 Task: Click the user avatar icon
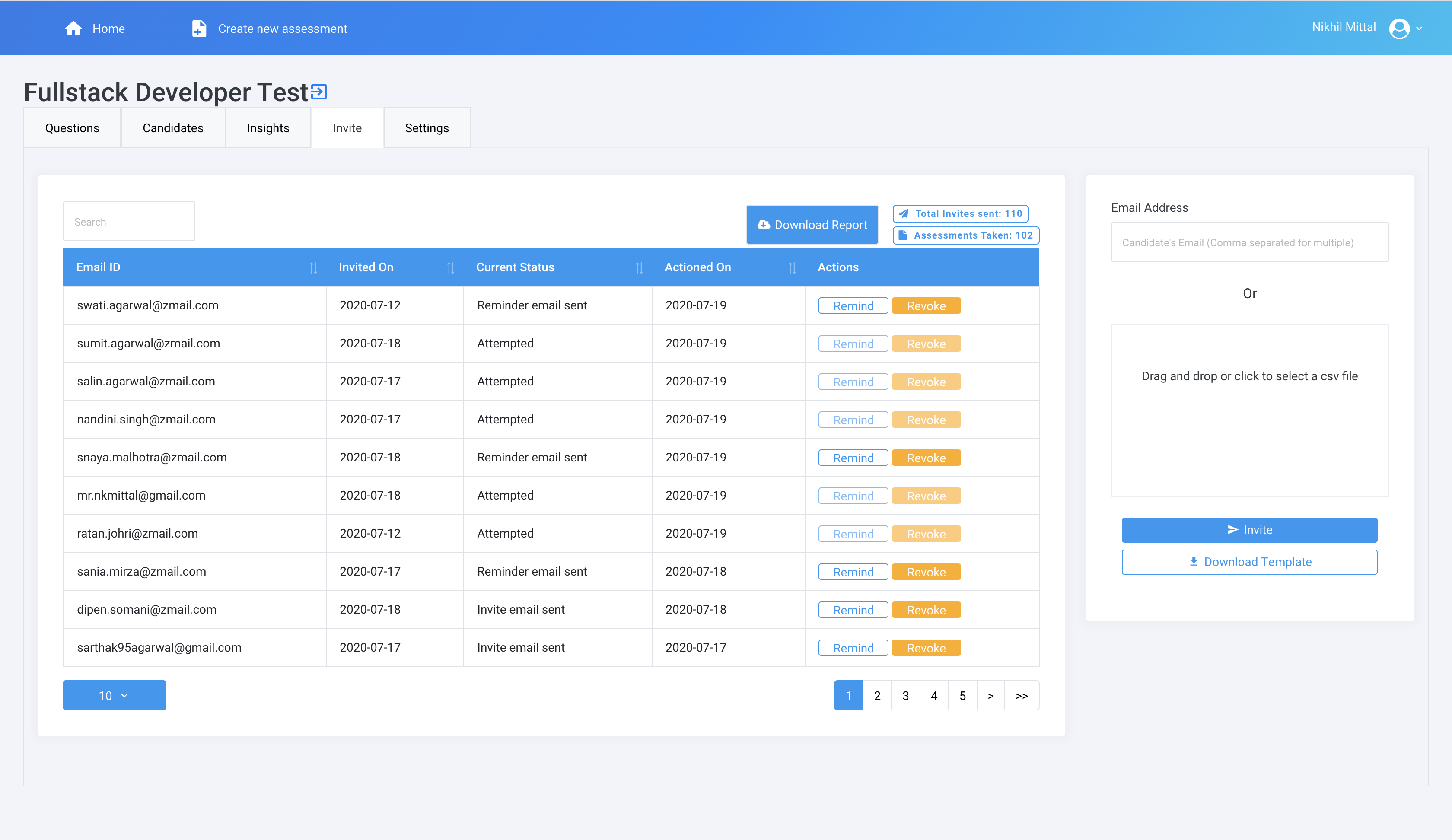coord(1399,28)
